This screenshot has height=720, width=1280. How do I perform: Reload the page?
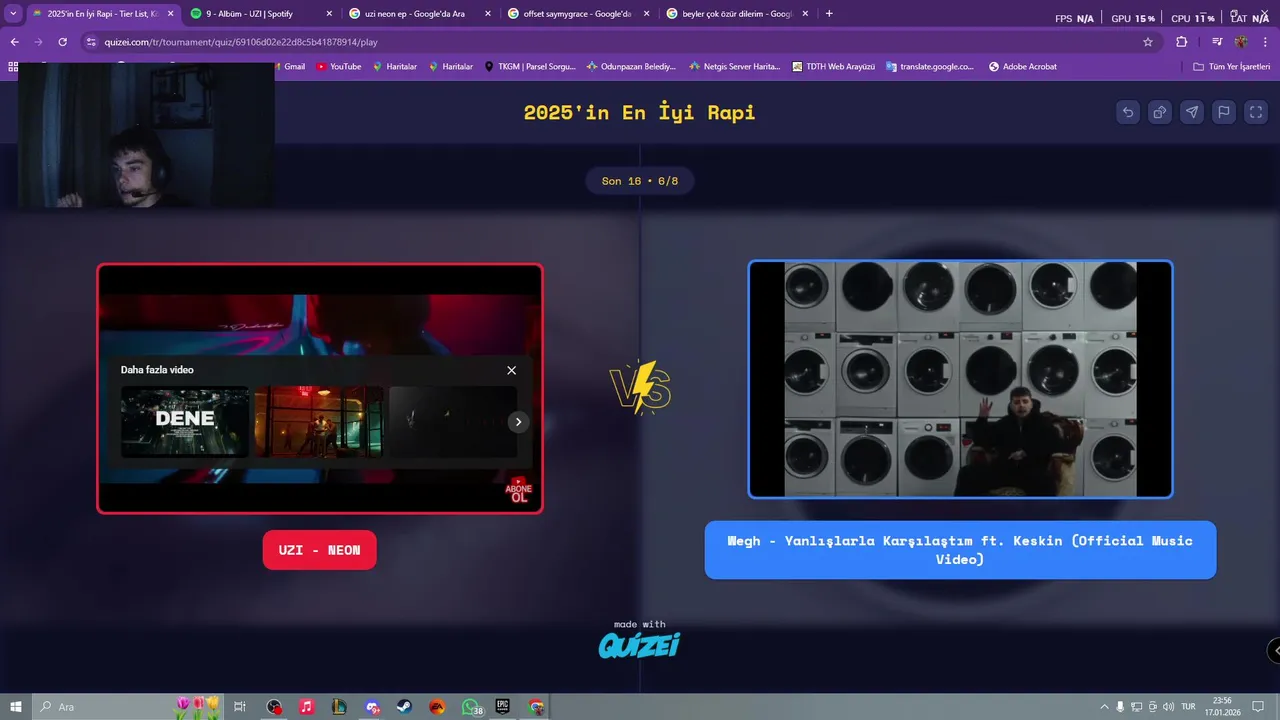[62, 42]
